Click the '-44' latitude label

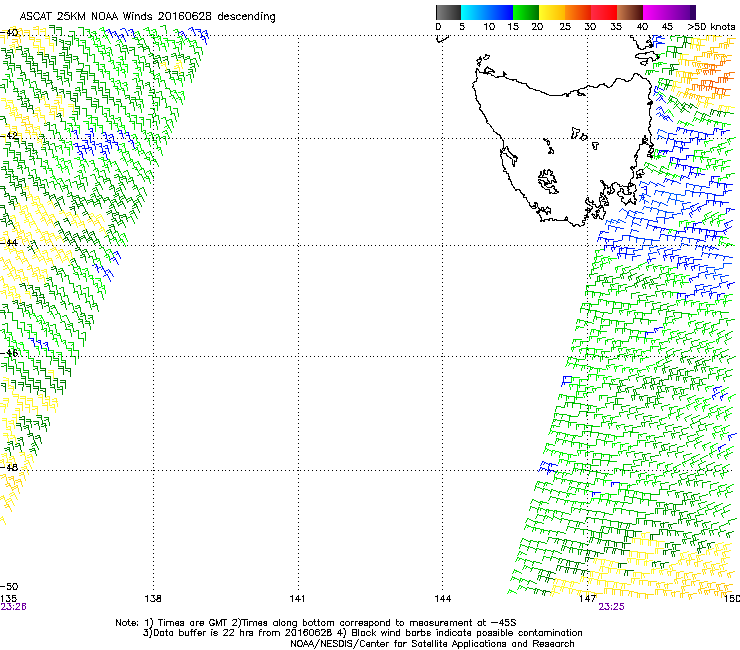9,243
